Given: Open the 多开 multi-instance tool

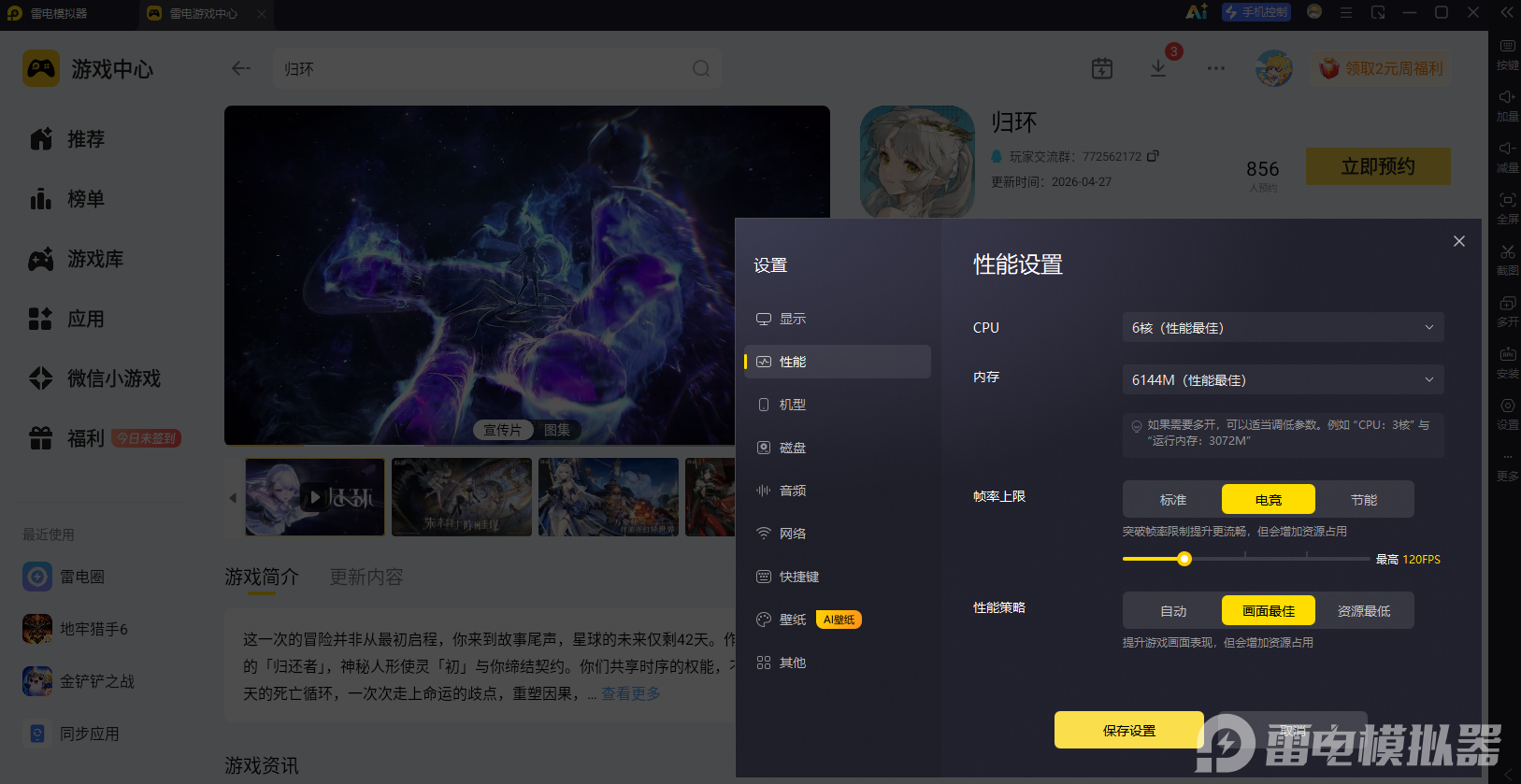Looking at the screenshot, I should [1507, 311].
